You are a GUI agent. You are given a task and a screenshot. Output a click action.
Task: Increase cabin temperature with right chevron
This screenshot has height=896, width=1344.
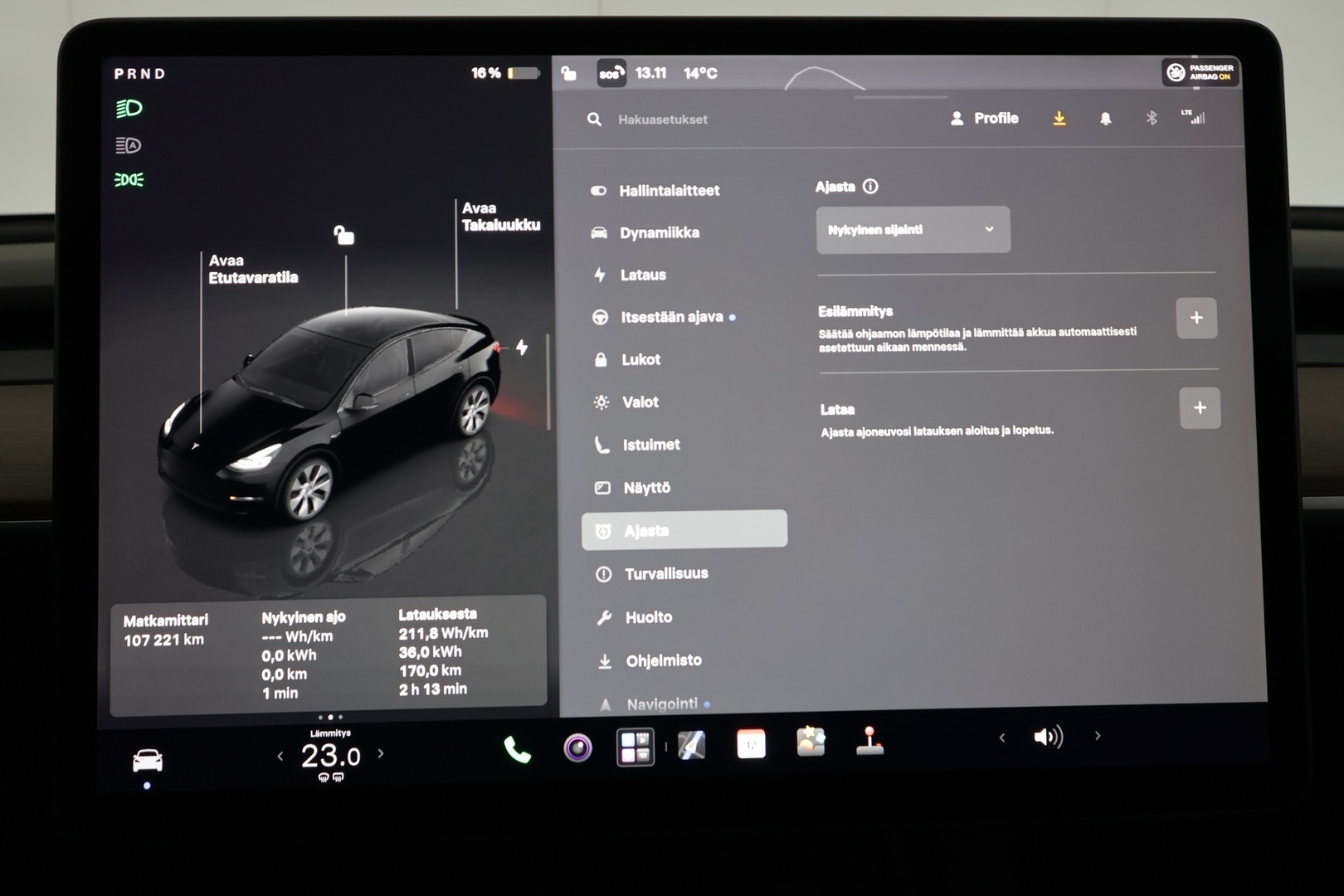(x=381, y=754)
